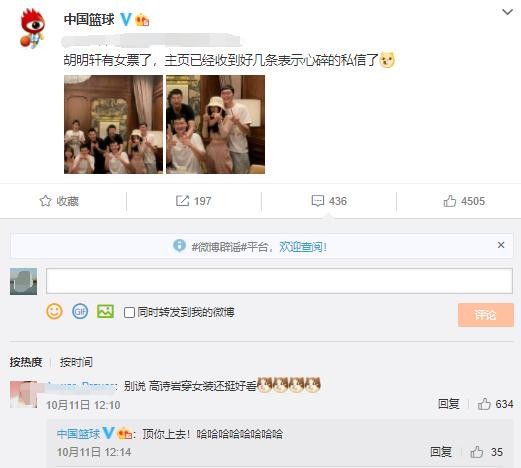Enable 同时转发到我的微博 checkbox
The width and height of the screenshot is (521, 468).
point(129,313)
